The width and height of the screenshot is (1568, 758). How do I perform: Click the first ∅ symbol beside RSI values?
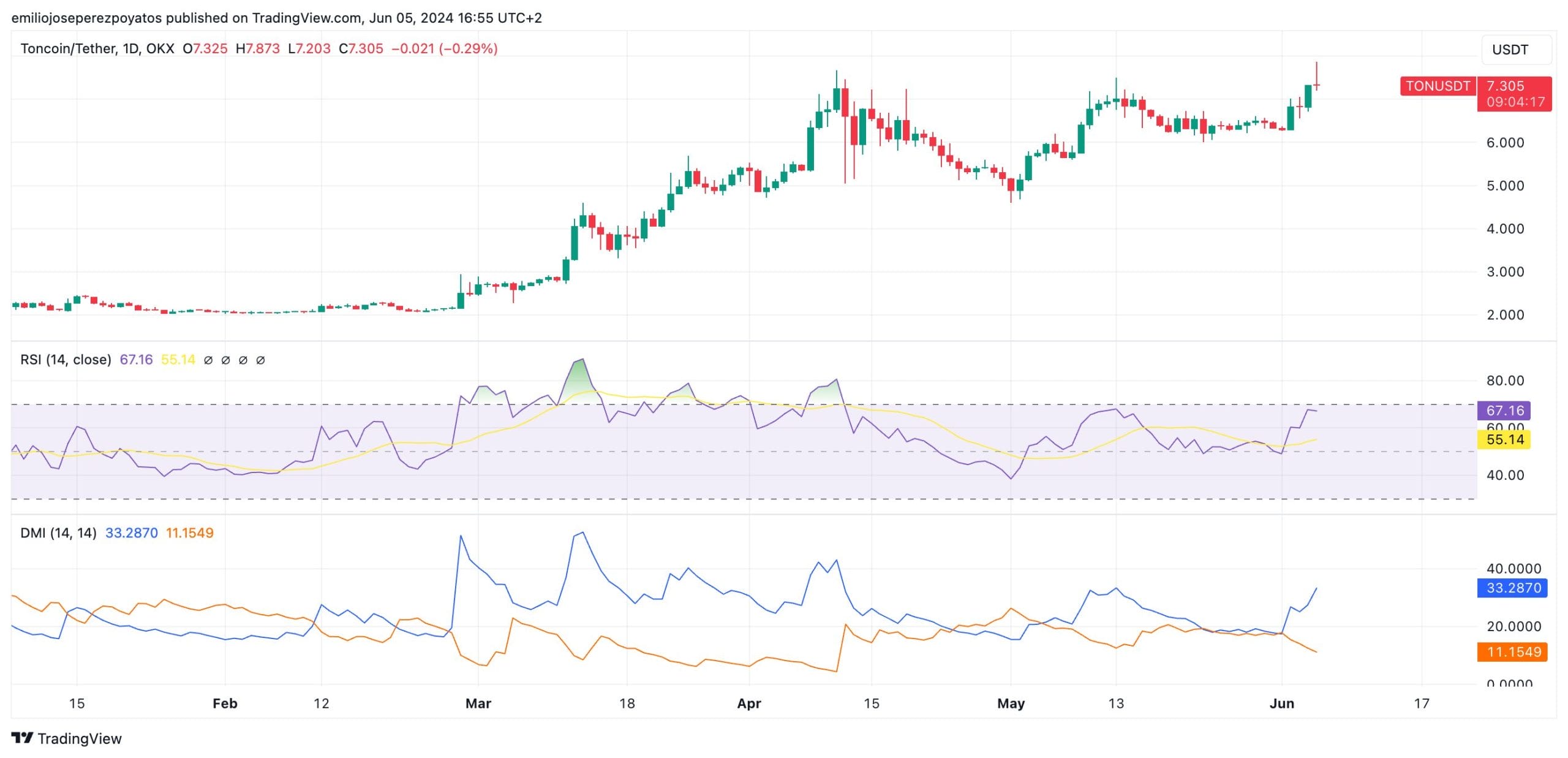[208, 360]
